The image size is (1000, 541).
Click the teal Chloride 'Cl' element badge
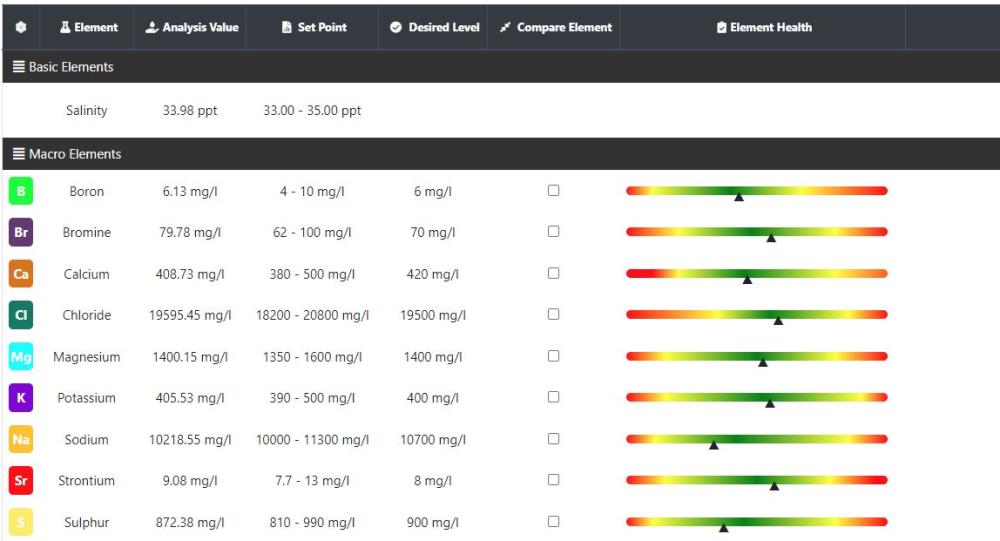(x=21, y=315)
